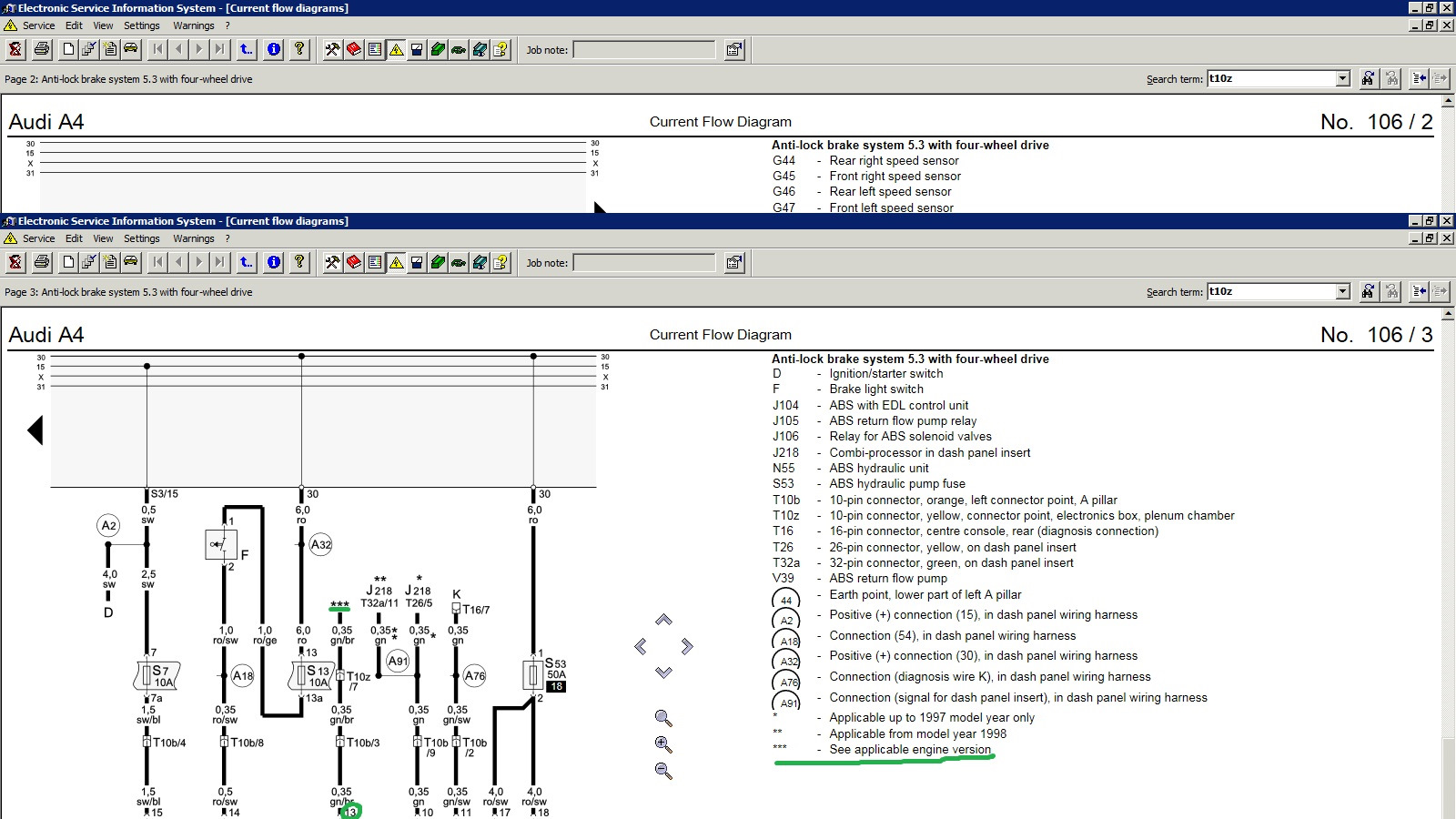Click 'T10b/4' connector label on diagram
This screenshot has height=819, width=1456.
(x=169, y=743)
